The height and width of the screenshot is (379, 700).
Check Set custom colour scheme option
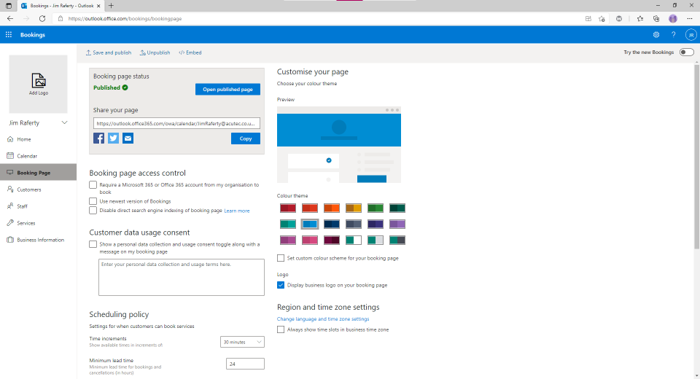click(x=280, y=258)
